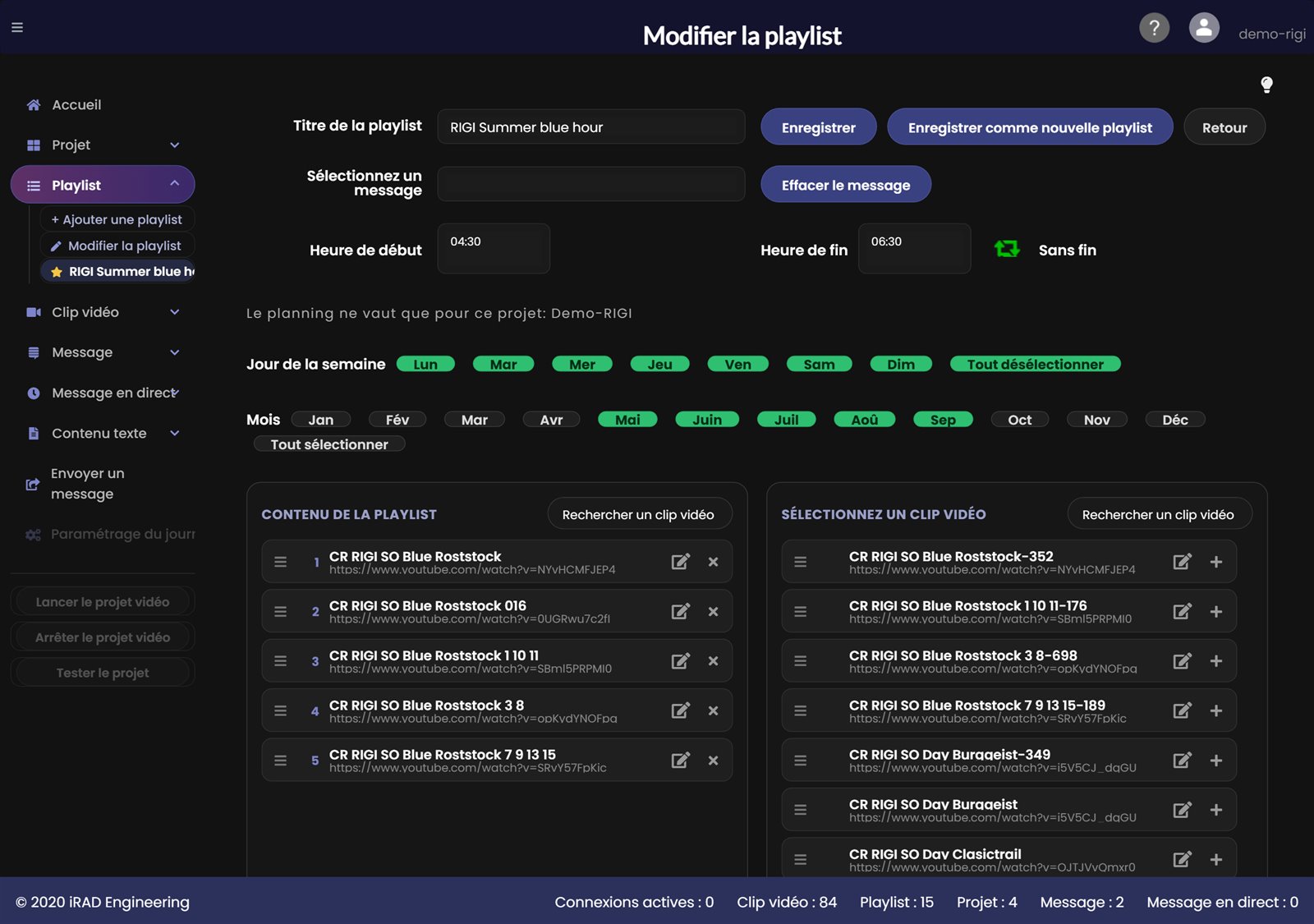1314x924 pixels.
Task: Grab drag handle of playlist item 3
Action: click(x=280, y=661)
